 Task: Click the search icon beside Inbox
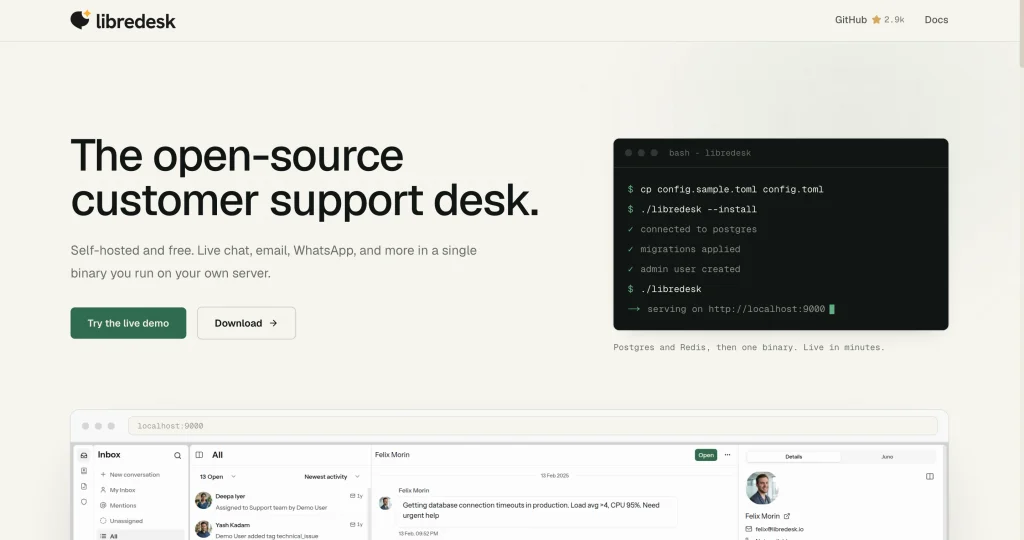[177, 455]
